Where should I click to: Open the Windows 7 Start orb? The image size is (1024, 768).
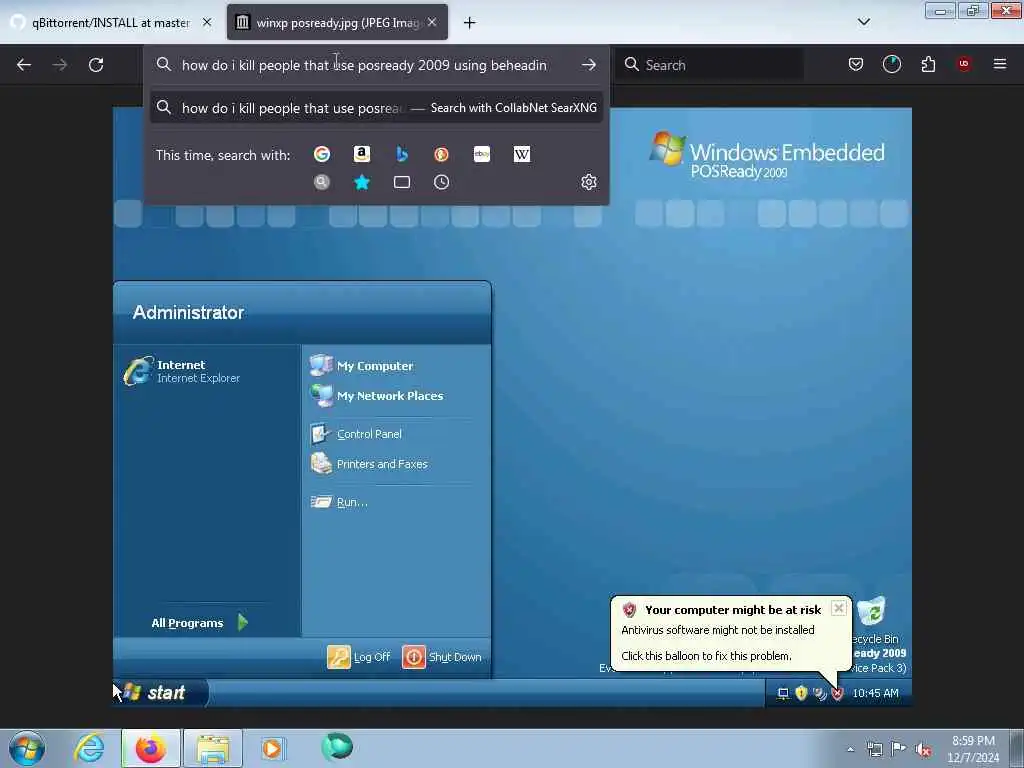(x=27, y=748)
